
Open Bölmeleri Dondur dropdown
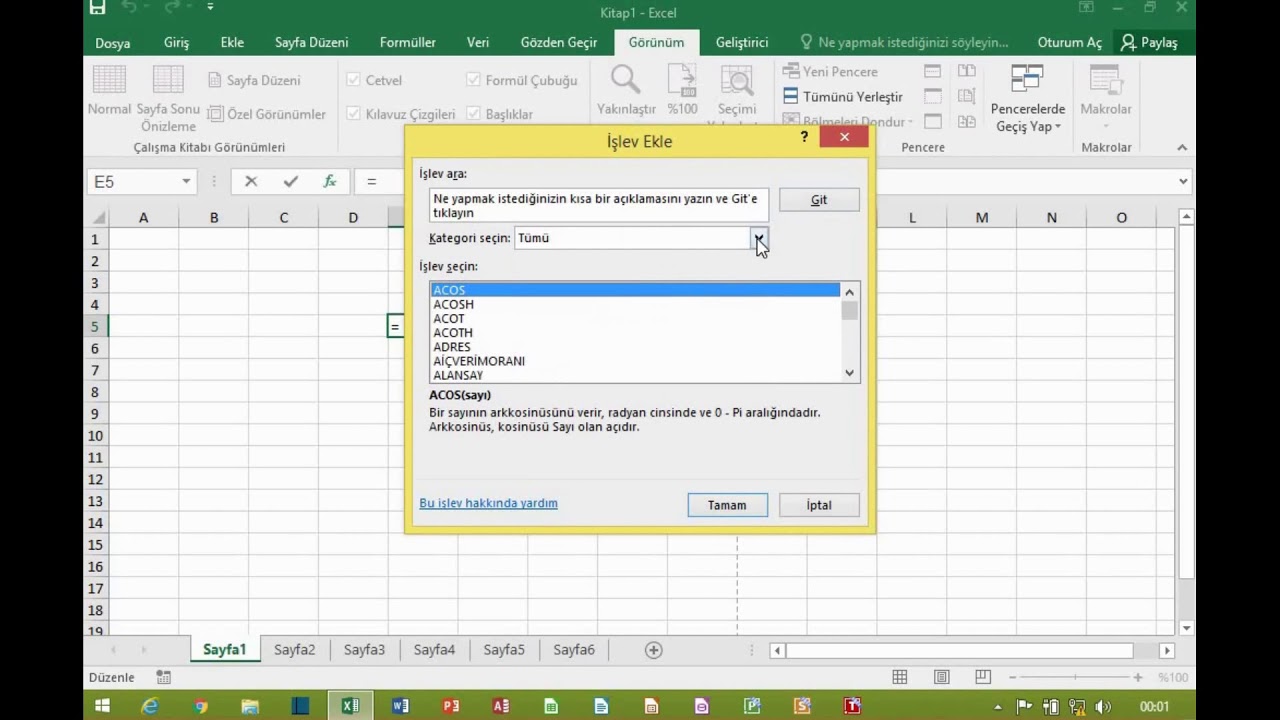tap(848, 121)
